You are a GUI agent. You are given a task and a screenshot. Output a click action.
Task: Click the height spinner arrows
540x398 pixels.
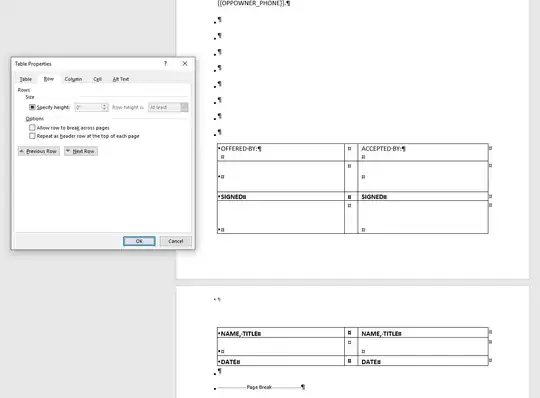click(x=105, y=107)
